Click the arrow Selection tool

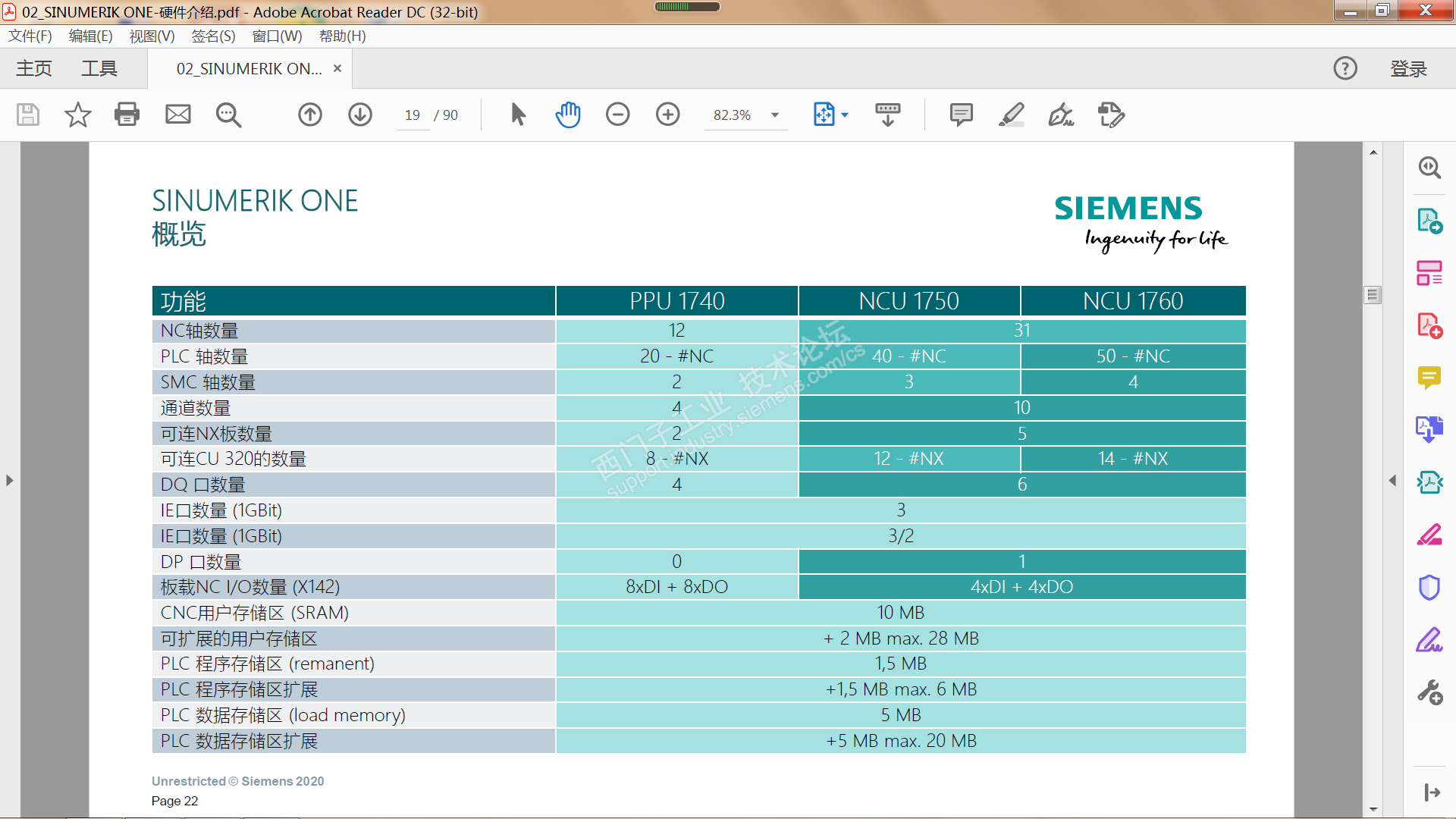(x=518, y=115)
